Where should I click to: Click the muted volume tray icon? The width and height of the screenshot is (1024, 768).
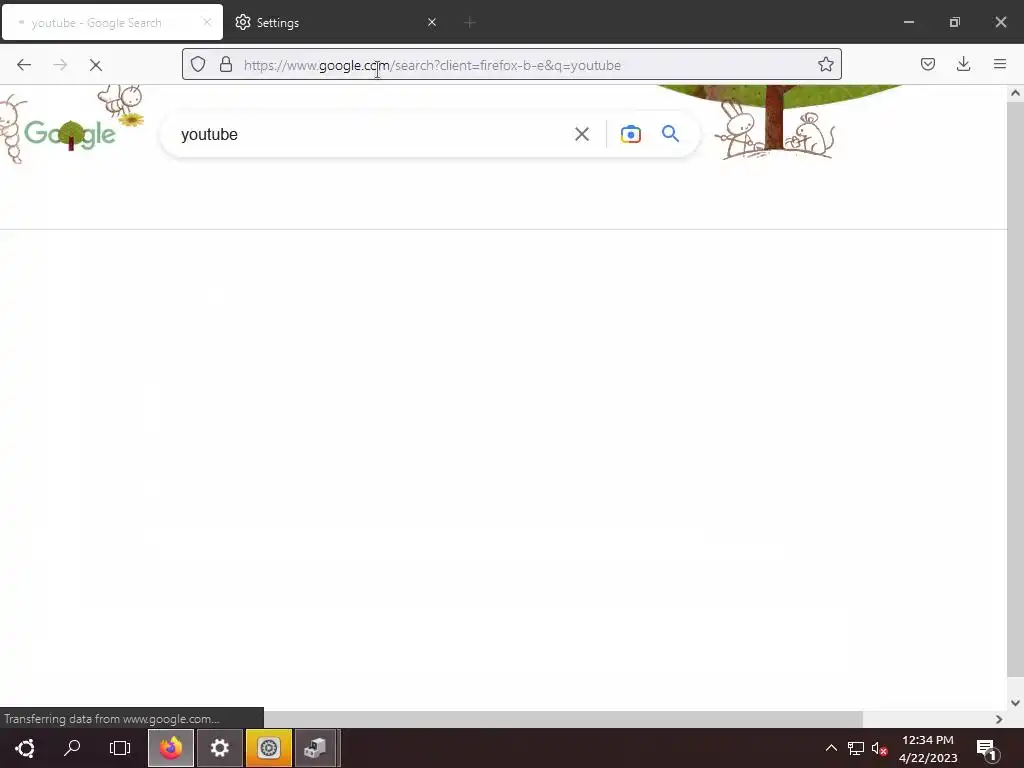tap(879, 748)
